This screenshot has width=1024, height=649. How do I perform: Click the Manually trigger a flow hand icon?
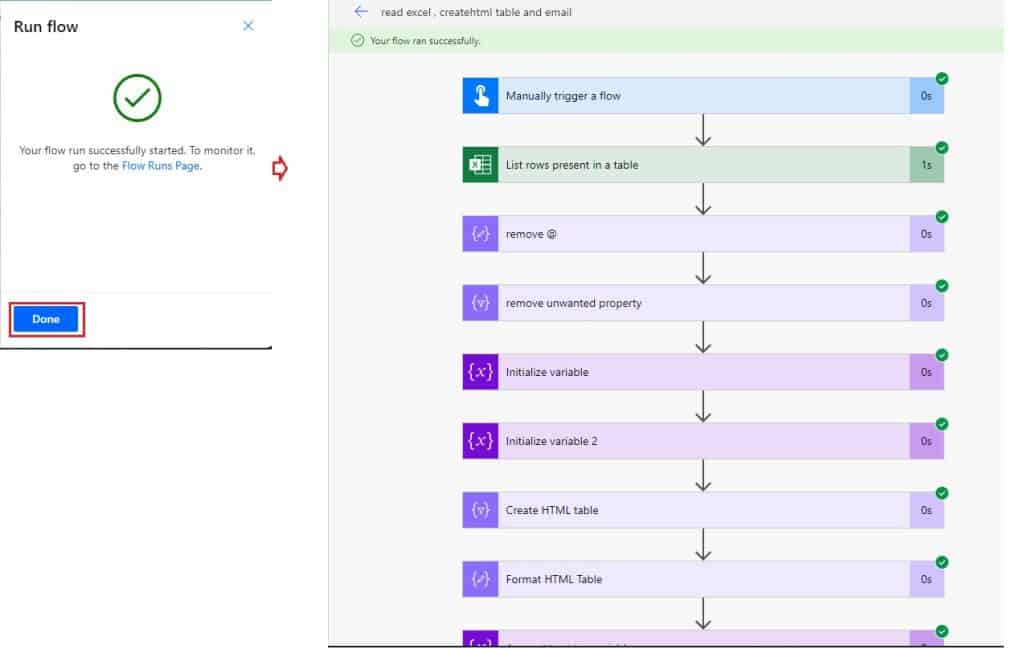point(481,96)
